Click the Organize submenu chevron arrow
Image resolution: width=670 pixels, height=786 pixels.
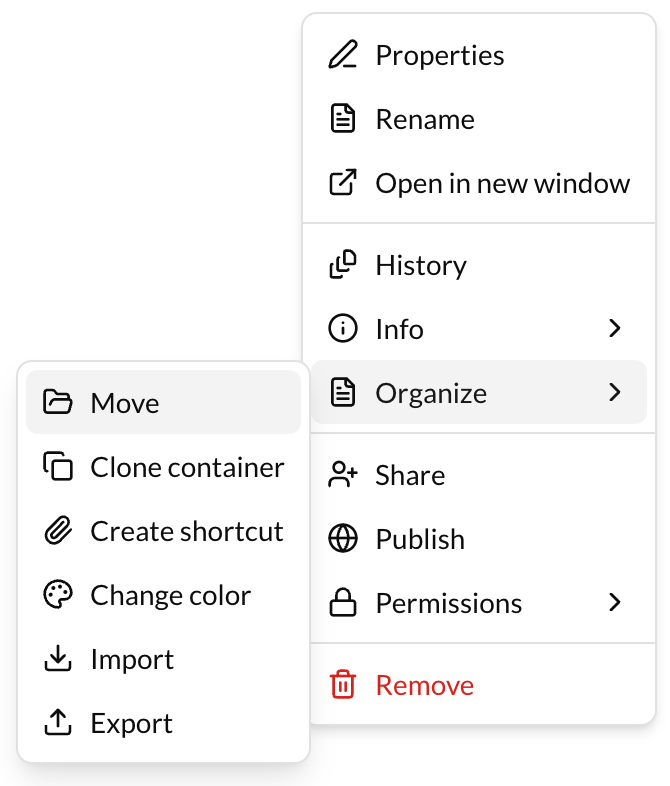615,392
